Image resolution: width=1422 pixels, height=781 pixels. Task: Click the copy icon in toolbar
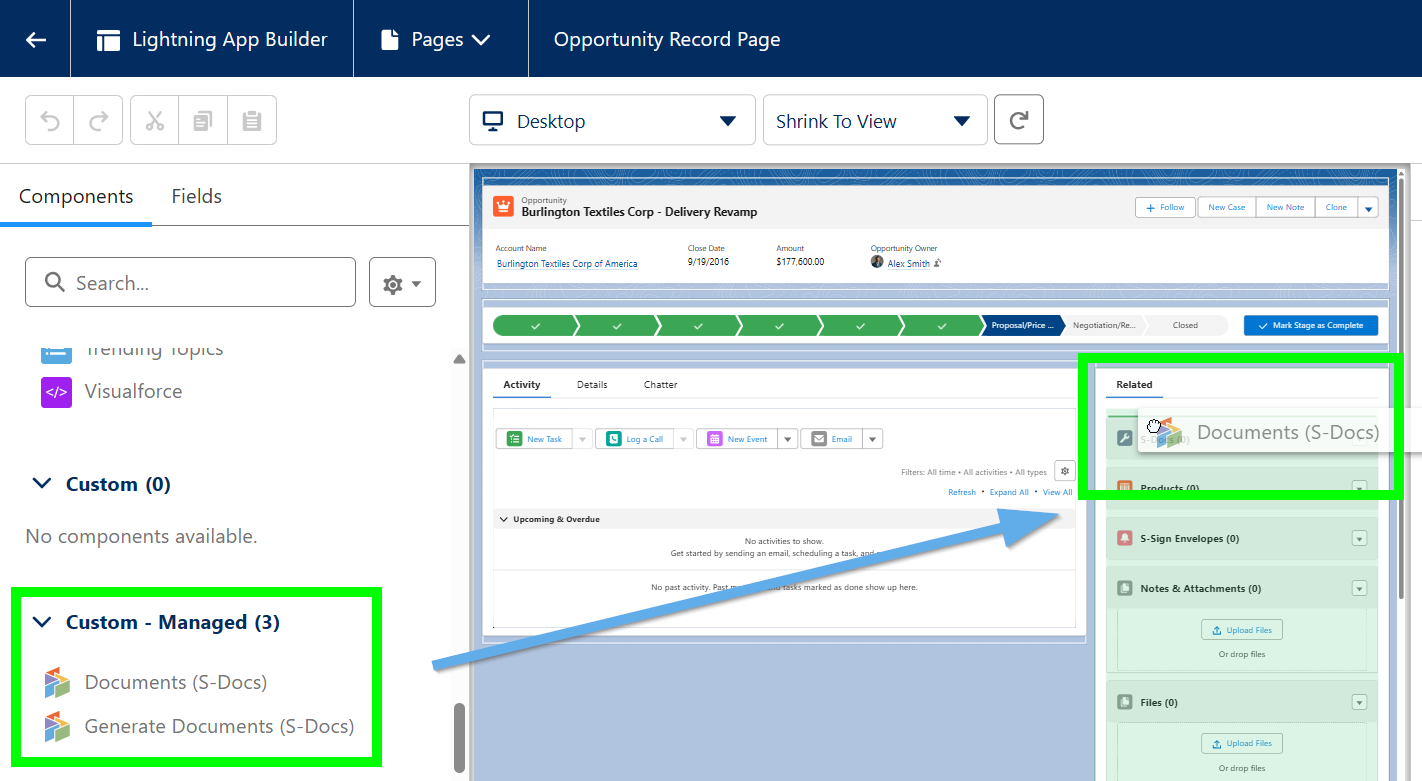203,121
